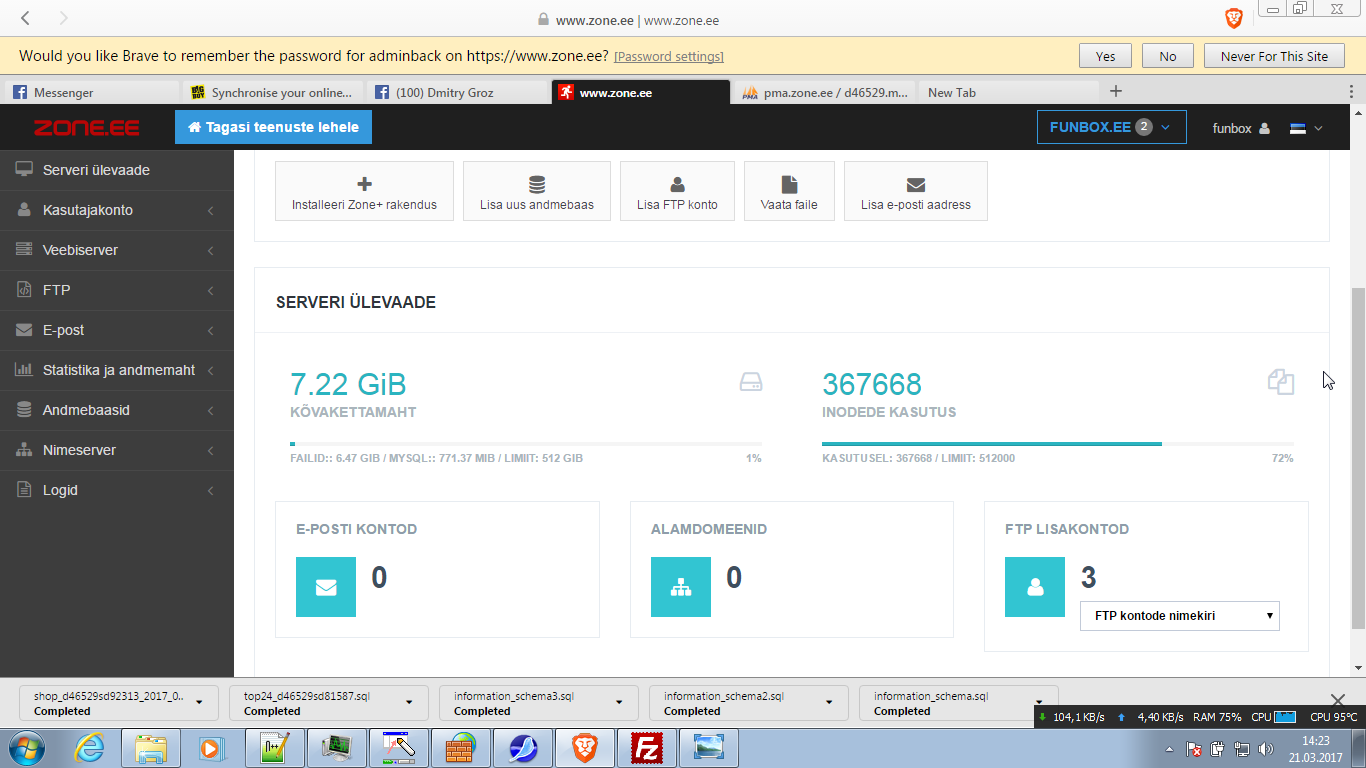Viewport: 1366px width, 768px height.
Task: Click Lisa e-posti aadress button
Action: 916,191
